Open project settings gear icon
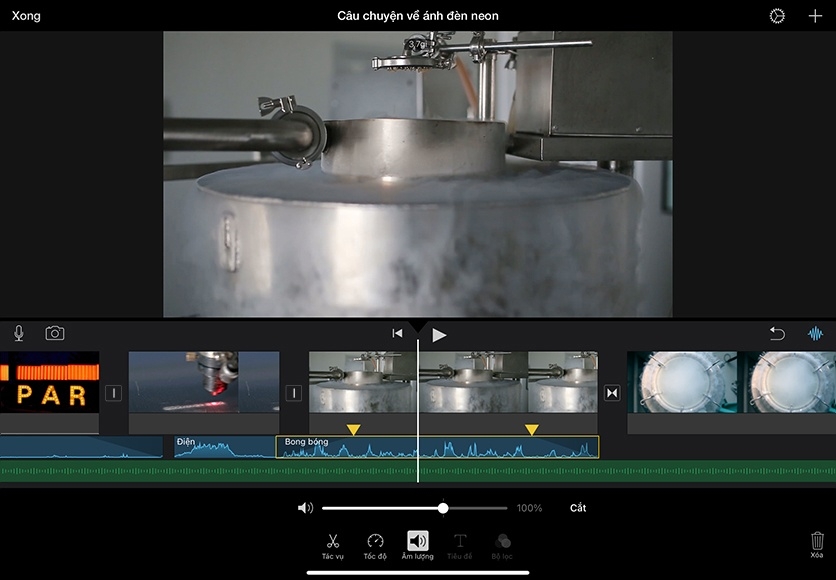Viewport: 836px width, 580px height. (777, 16)
